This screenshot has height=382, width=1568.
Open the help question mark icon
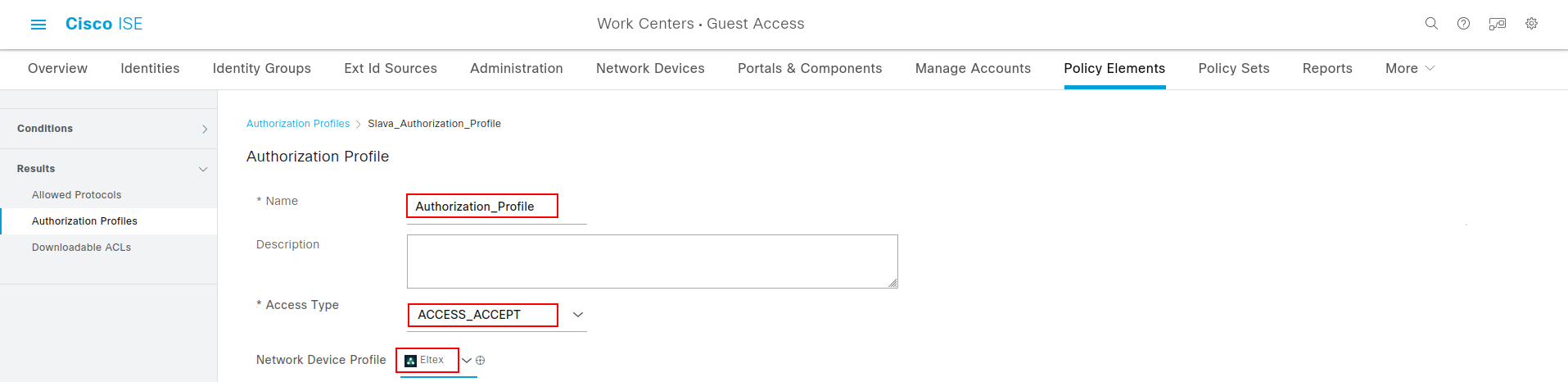[1463, 24]
